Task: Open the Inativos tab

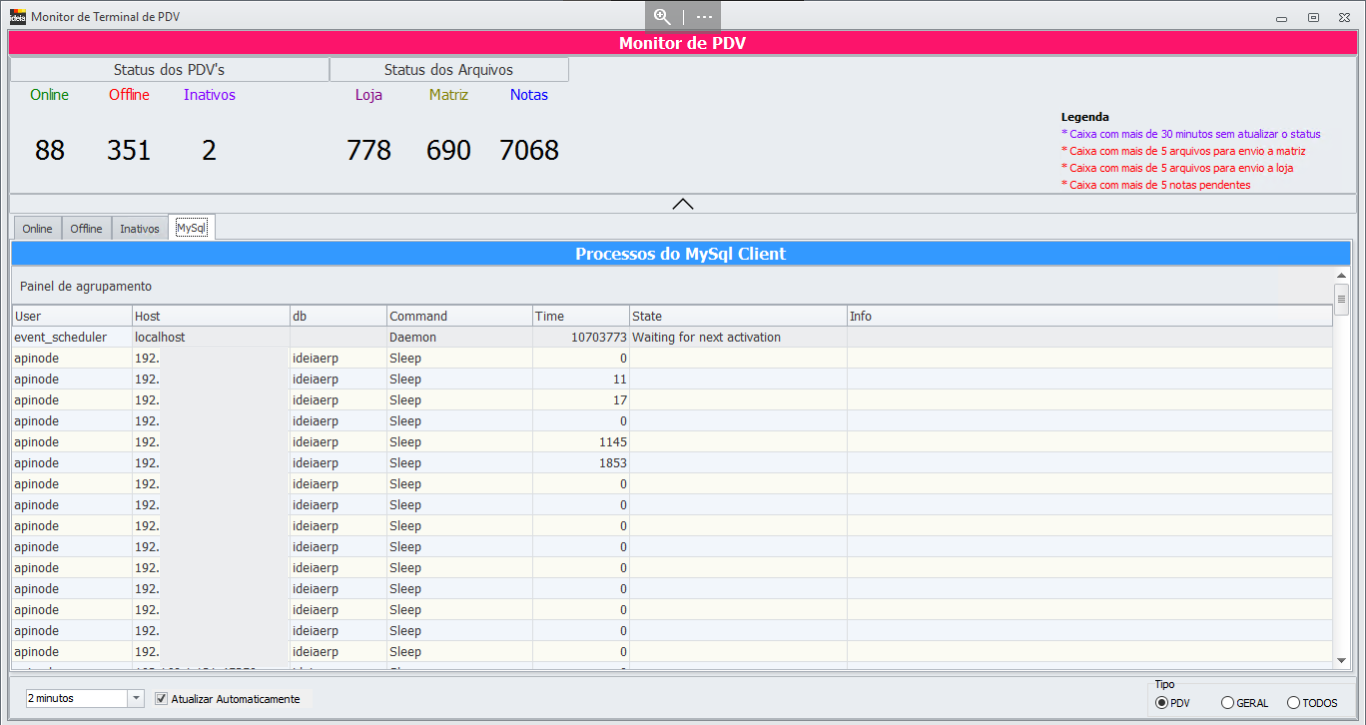Action: point(139,229)
